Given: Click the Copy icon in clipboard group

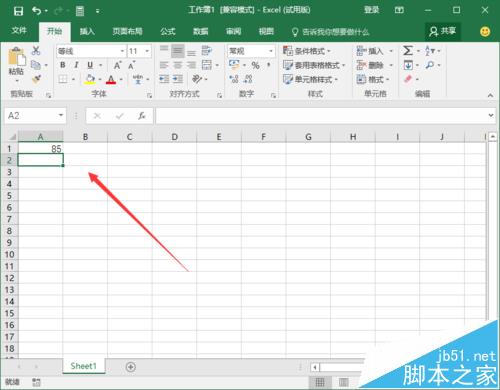Looking at the screenshot, I should coord(36,65).
